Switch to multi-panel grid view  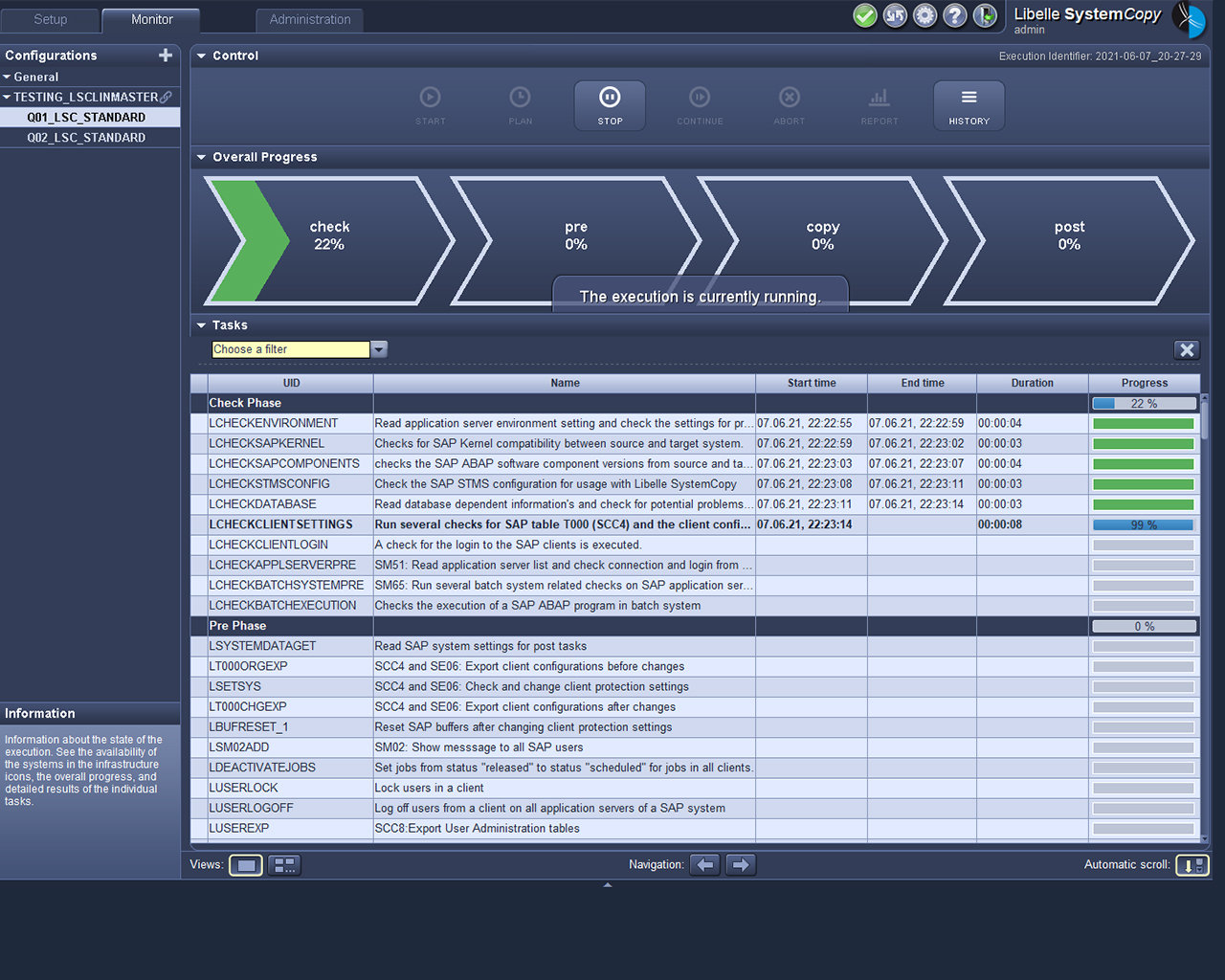coord(284,865)
